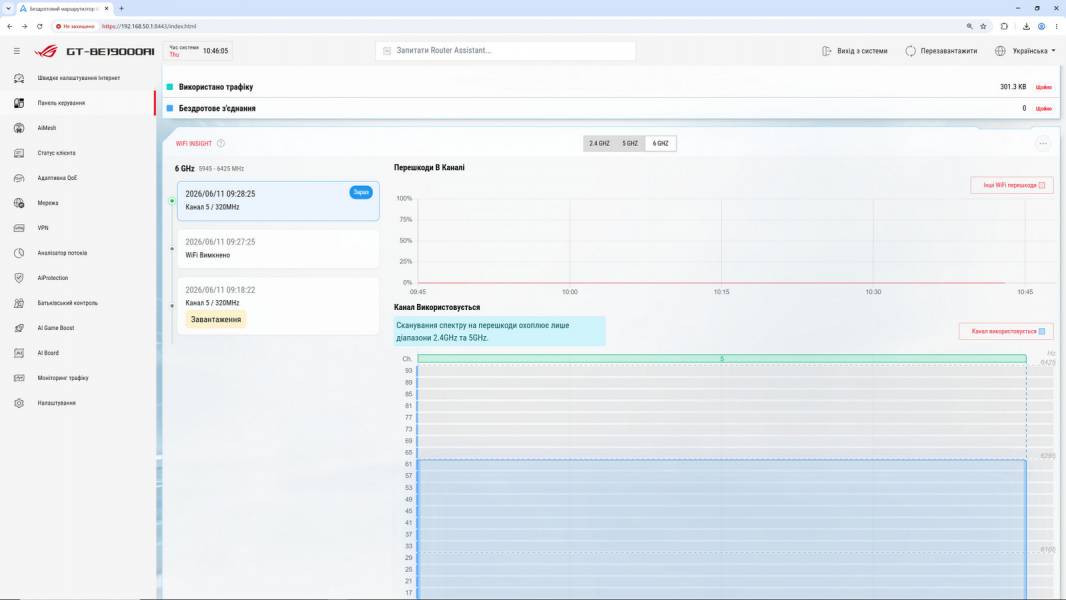Open AiMesh sidebar icon
The image size is (1066, 600).
(19, 128)
